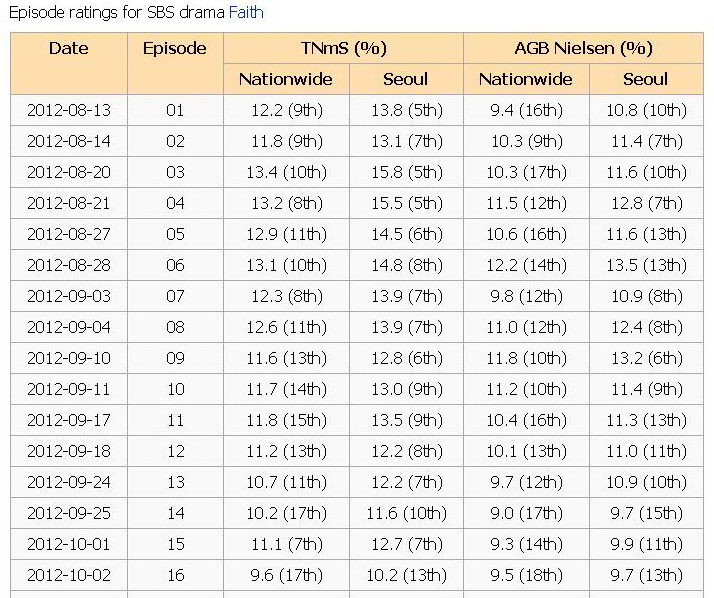
Task: Select the 10.8 (10th) AGB Seoul cell
Action: click(x=646, y=110)
